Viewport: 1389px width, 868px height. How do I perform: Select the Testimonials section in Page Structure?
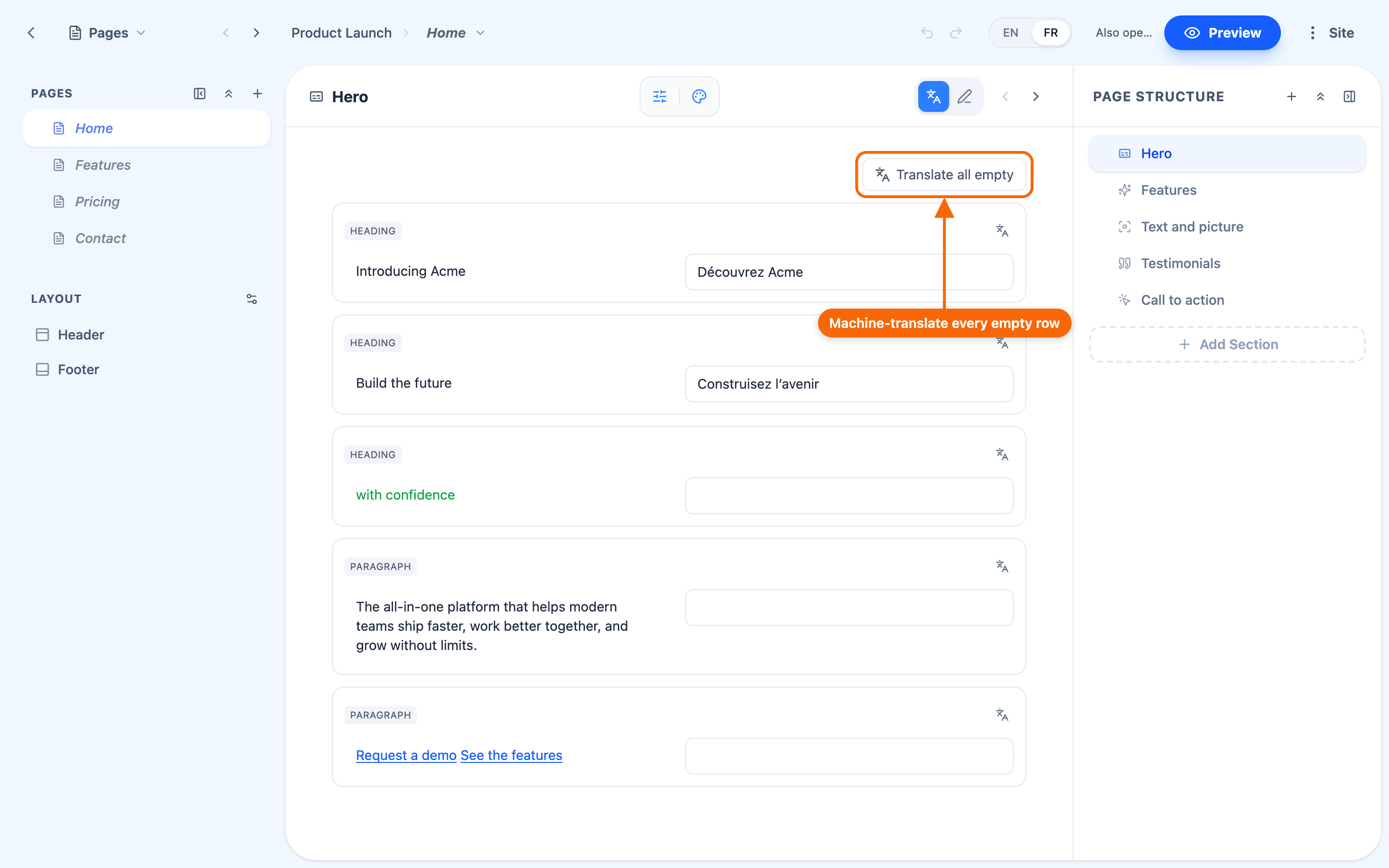(1227, 263)
